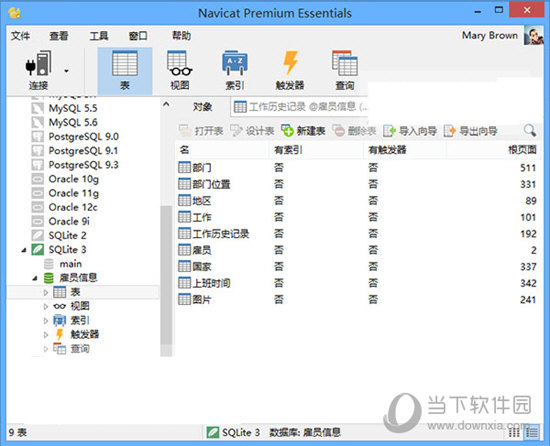
Task: Expand the 表 tree node
Action: click(46, 292)
